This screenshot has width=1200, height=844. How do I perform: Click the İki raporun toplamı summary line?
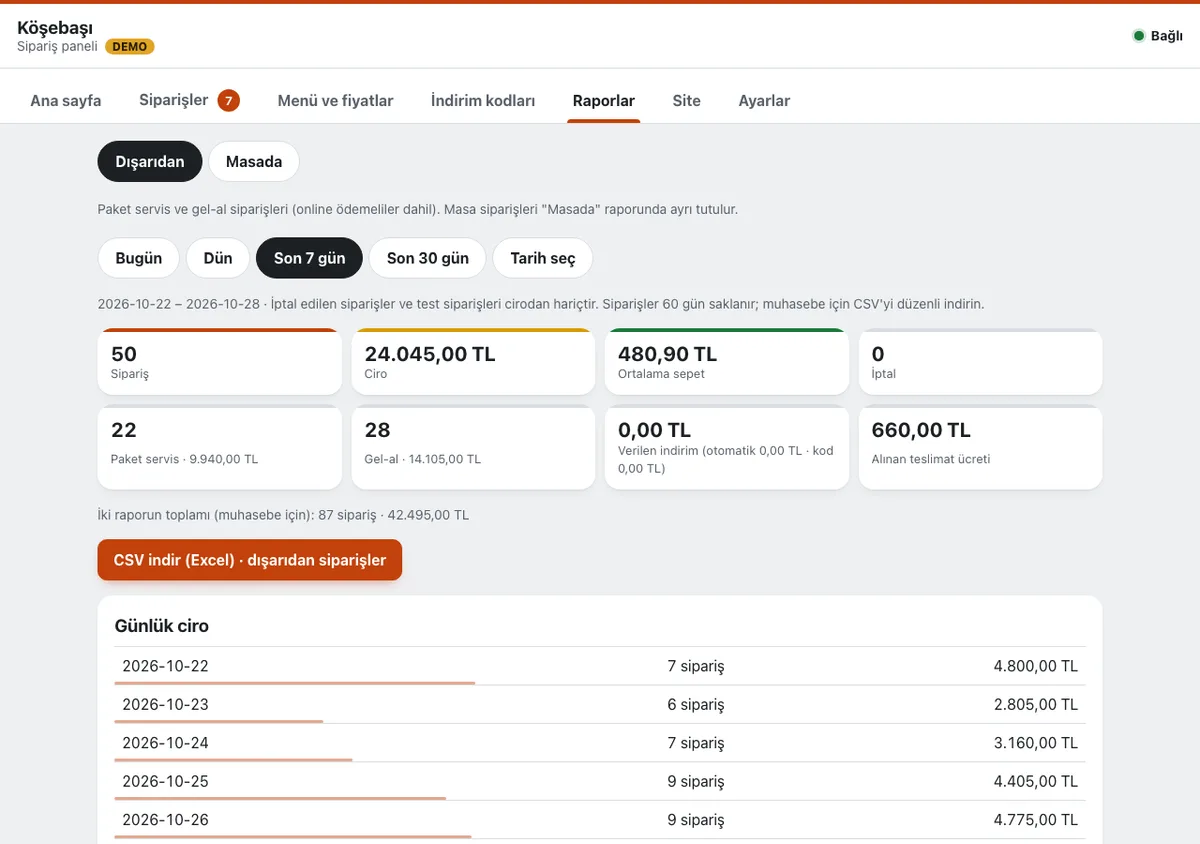tap(283, 515)
